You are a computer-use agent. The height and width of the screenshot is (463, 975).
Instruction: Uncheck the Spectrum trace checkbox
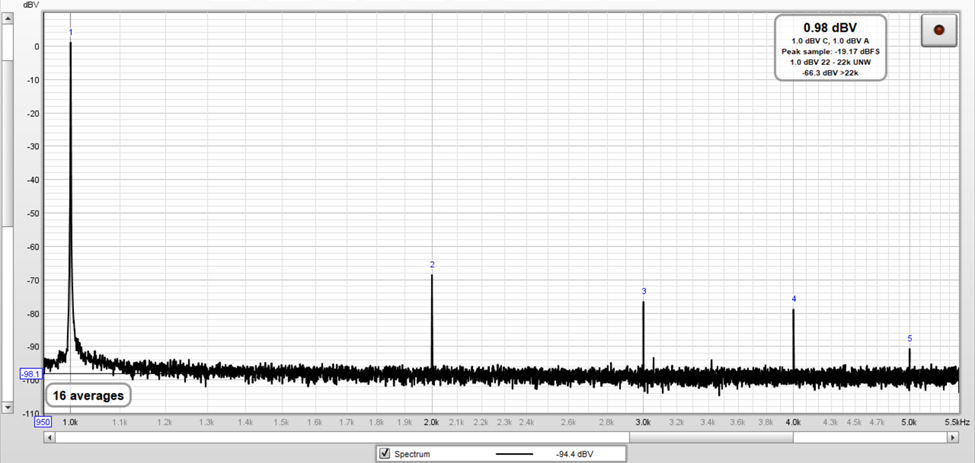coord(385,454)
